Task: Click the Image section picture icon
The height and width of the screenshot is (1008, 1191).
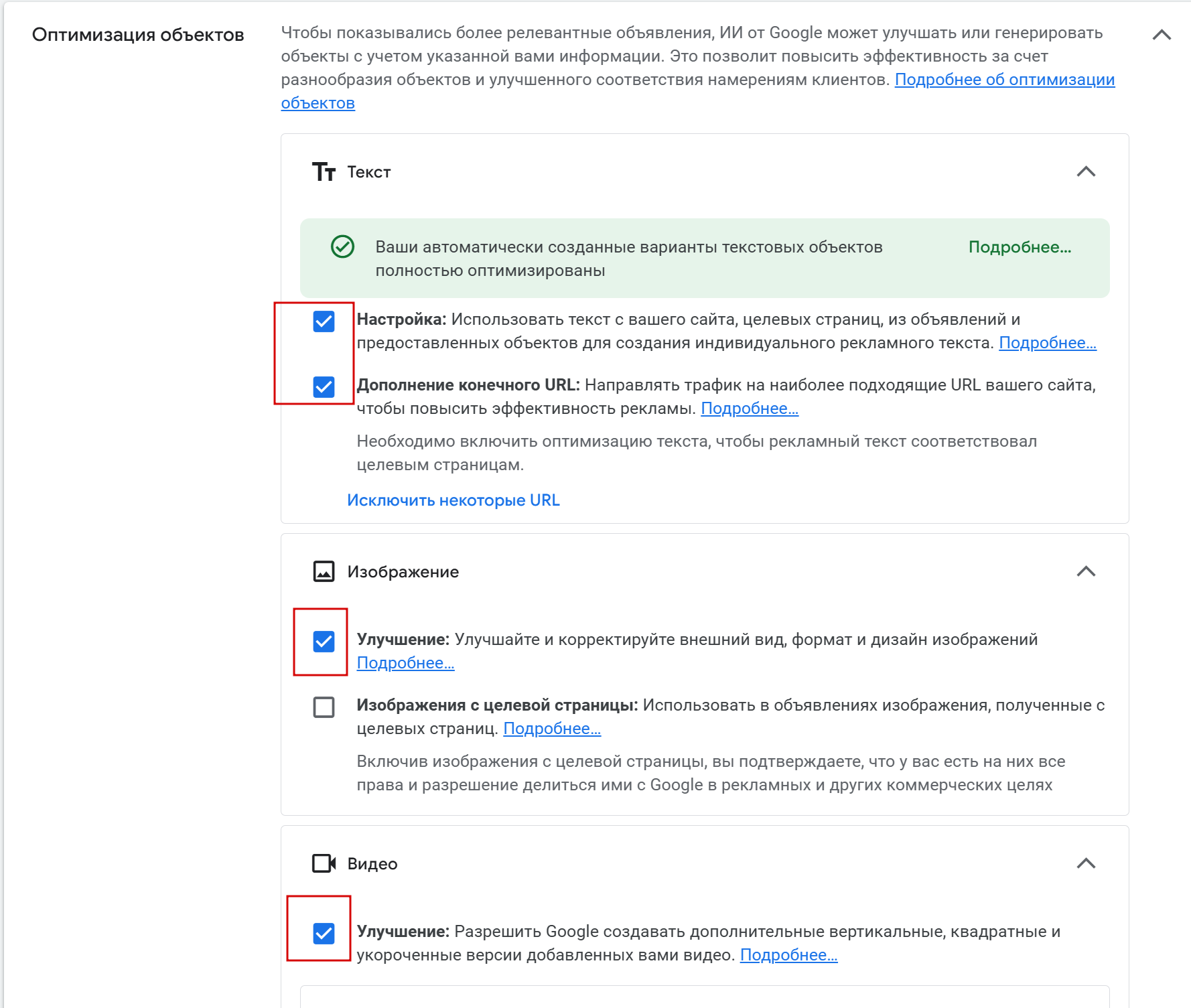Action: click(x=324, y=571)
